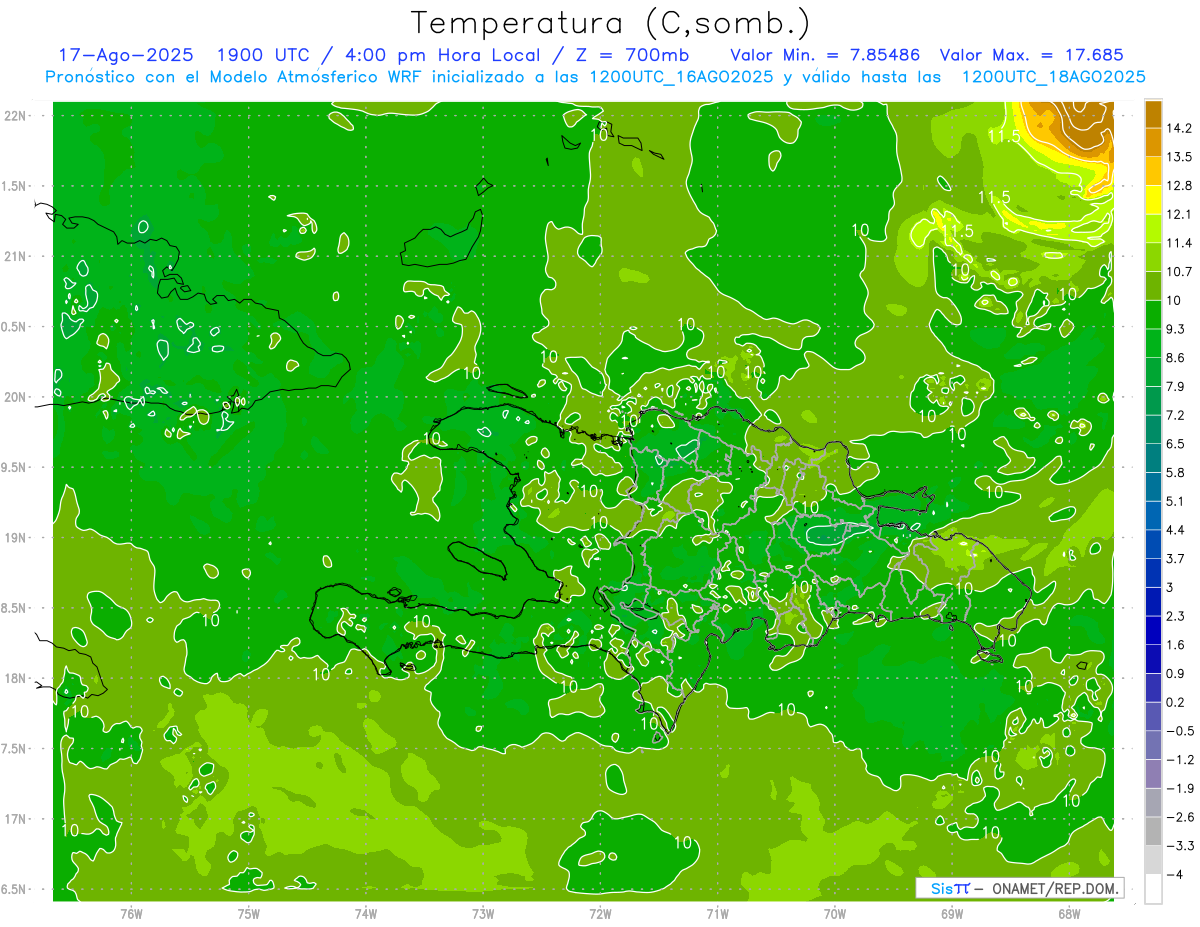The image size is (1200, 927).
Task: Click the '14.2' legend scale value
Action: [1178, 128]
